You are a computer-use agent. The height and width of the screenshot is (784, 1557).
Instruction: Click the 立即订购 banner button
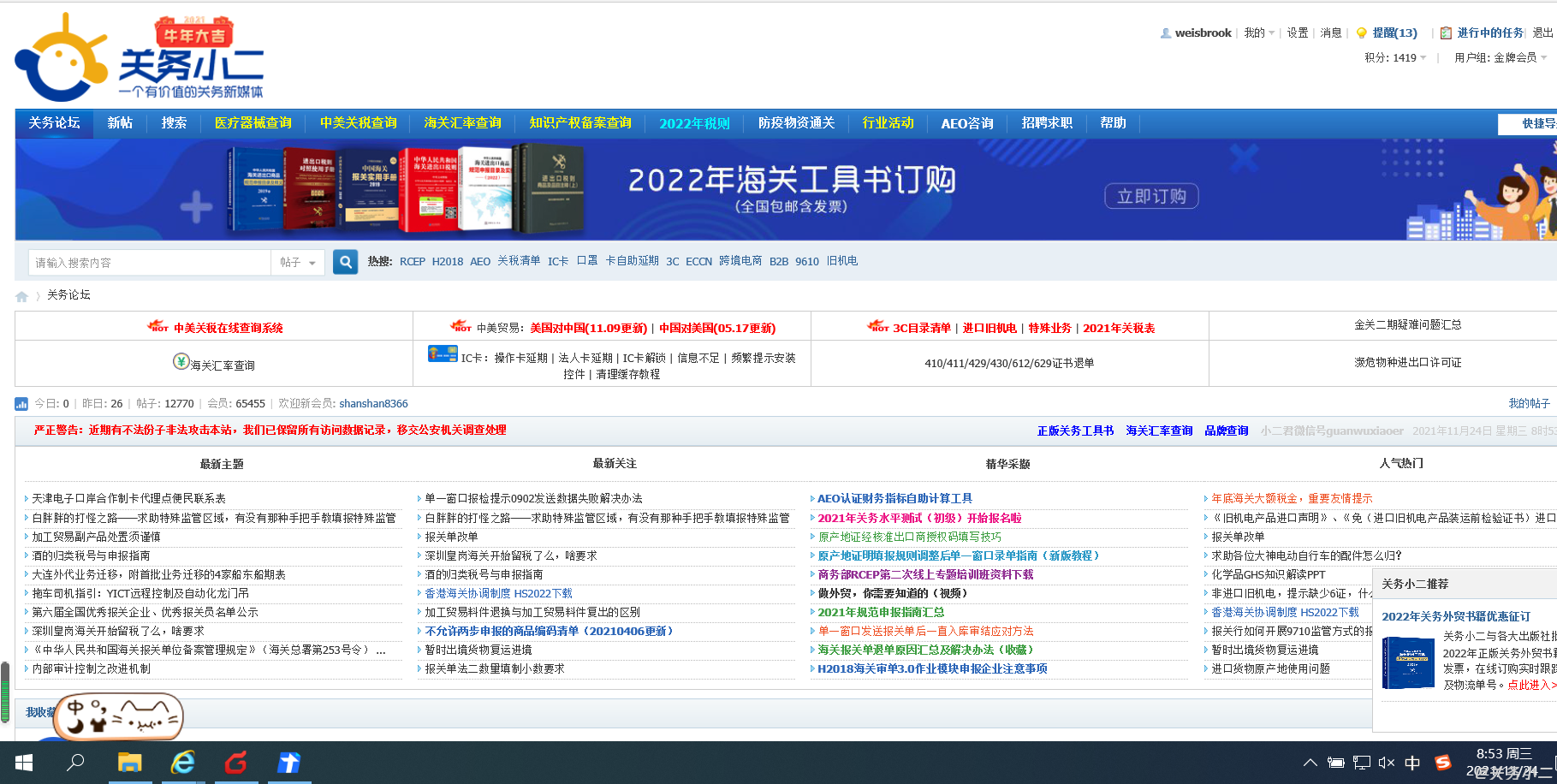click(x=1151, y=196)
